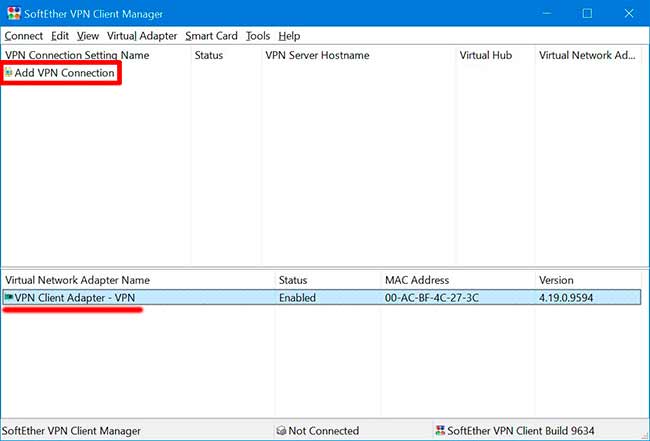Open the View menu

(x=88, y=36)
